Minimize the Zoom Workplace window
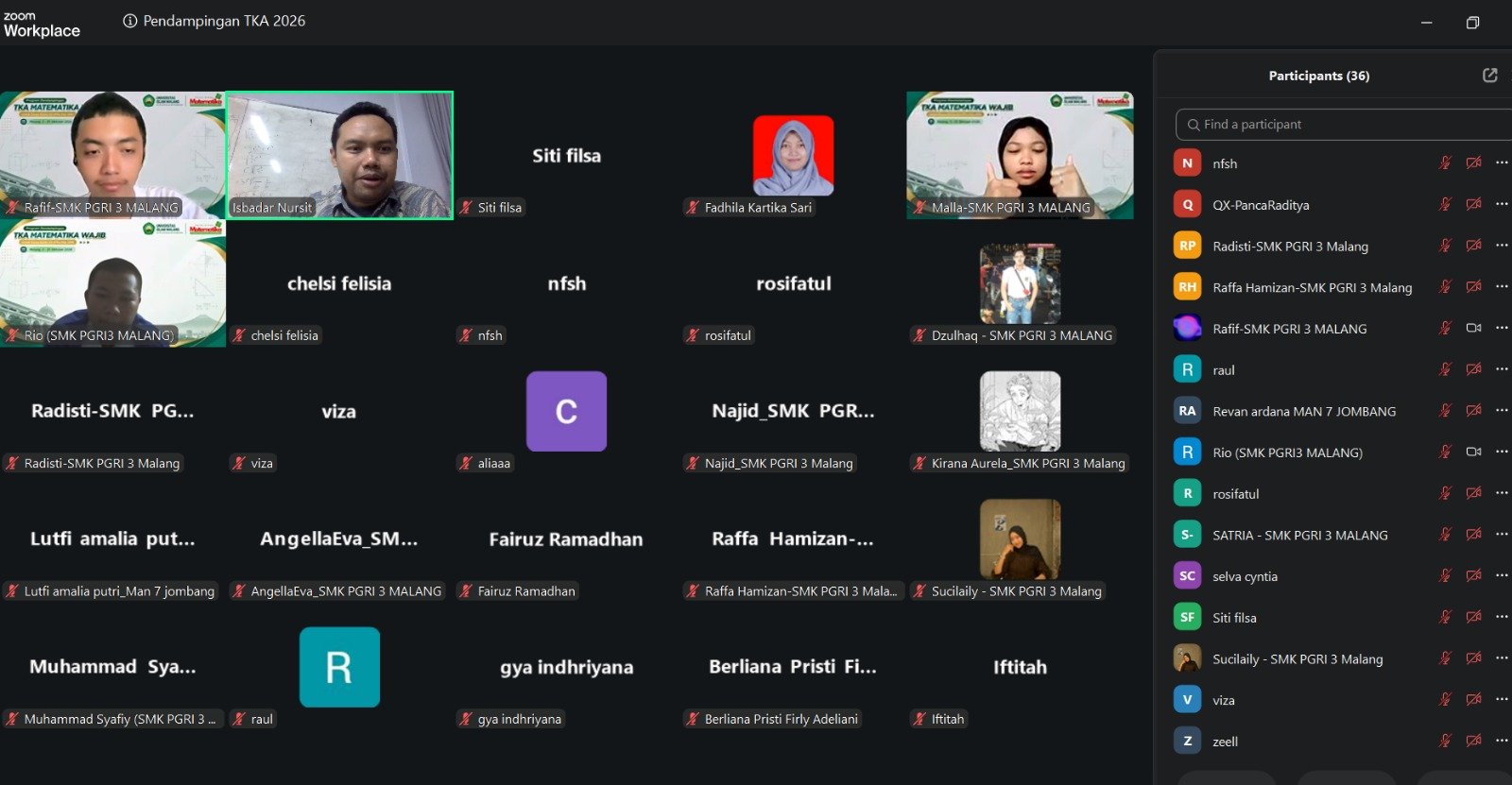The height and width of the screenshot is (785, 1512). coord(1427,22)
